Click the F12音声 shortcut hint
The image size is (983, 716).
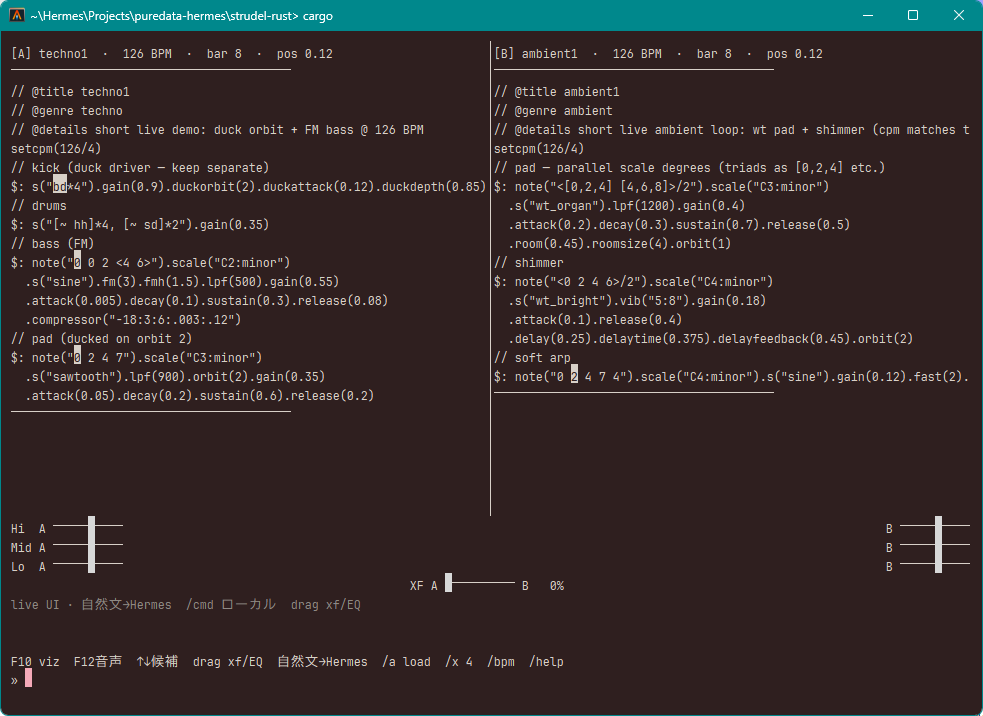98,661
